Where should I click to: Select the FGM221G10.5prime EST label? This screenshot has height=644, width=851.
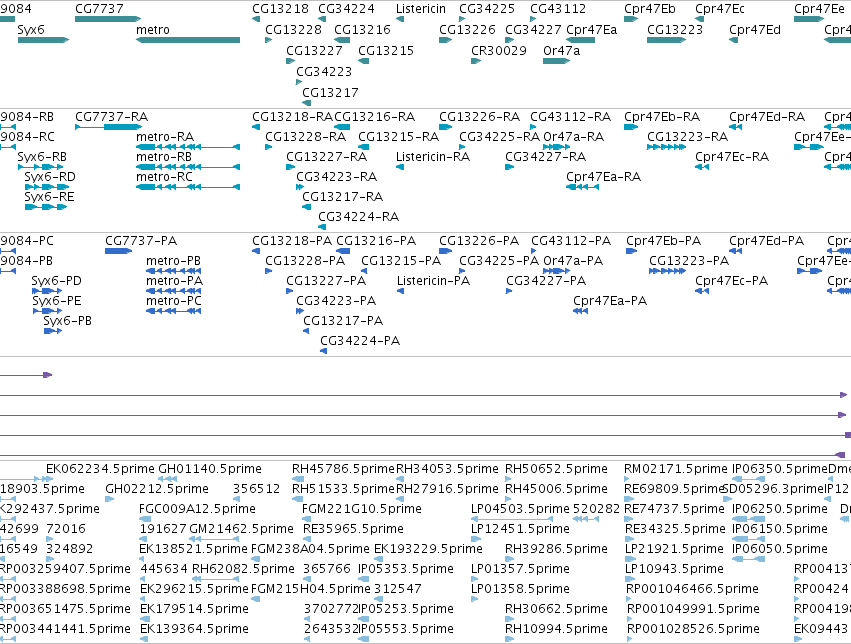(x=361, y=509)
